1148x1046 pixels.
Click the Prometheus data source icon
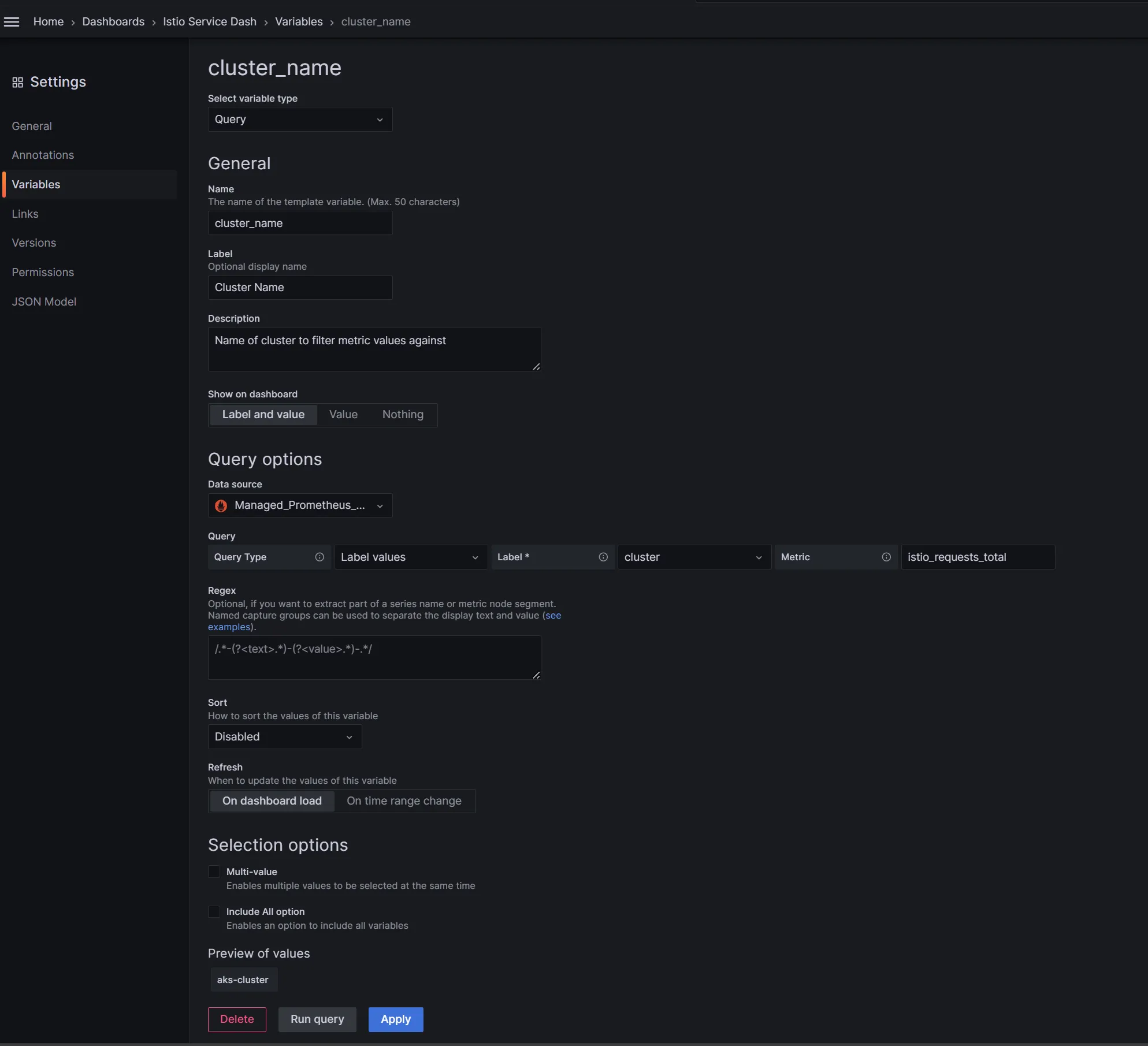pyautogui.click(x=221, y=506)
